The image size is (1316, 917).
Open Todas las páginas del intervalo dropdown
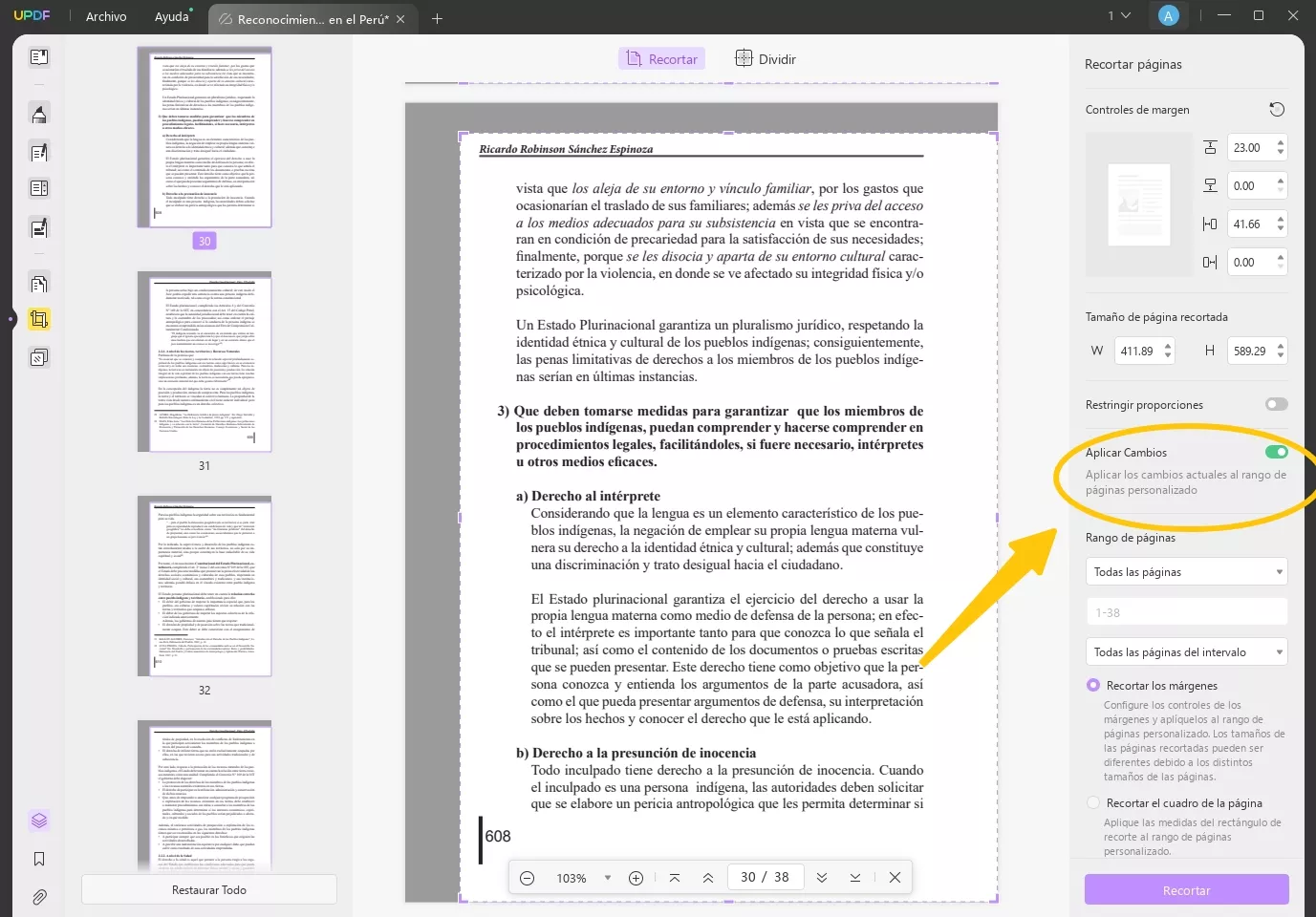coord(1186,651)
